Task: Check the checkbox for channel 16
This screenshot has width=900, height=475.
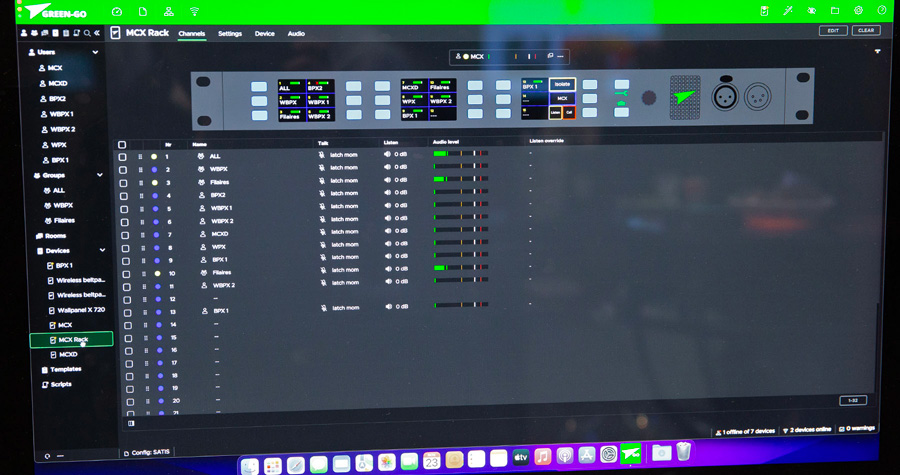Action: 129,351
